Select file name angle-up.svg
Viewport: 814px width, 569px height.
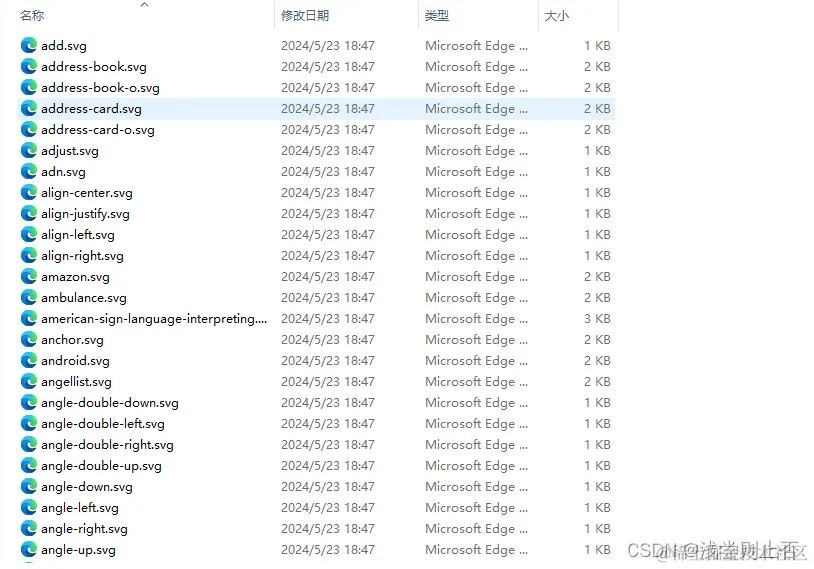pyautogui.click(x=78, y=550)
